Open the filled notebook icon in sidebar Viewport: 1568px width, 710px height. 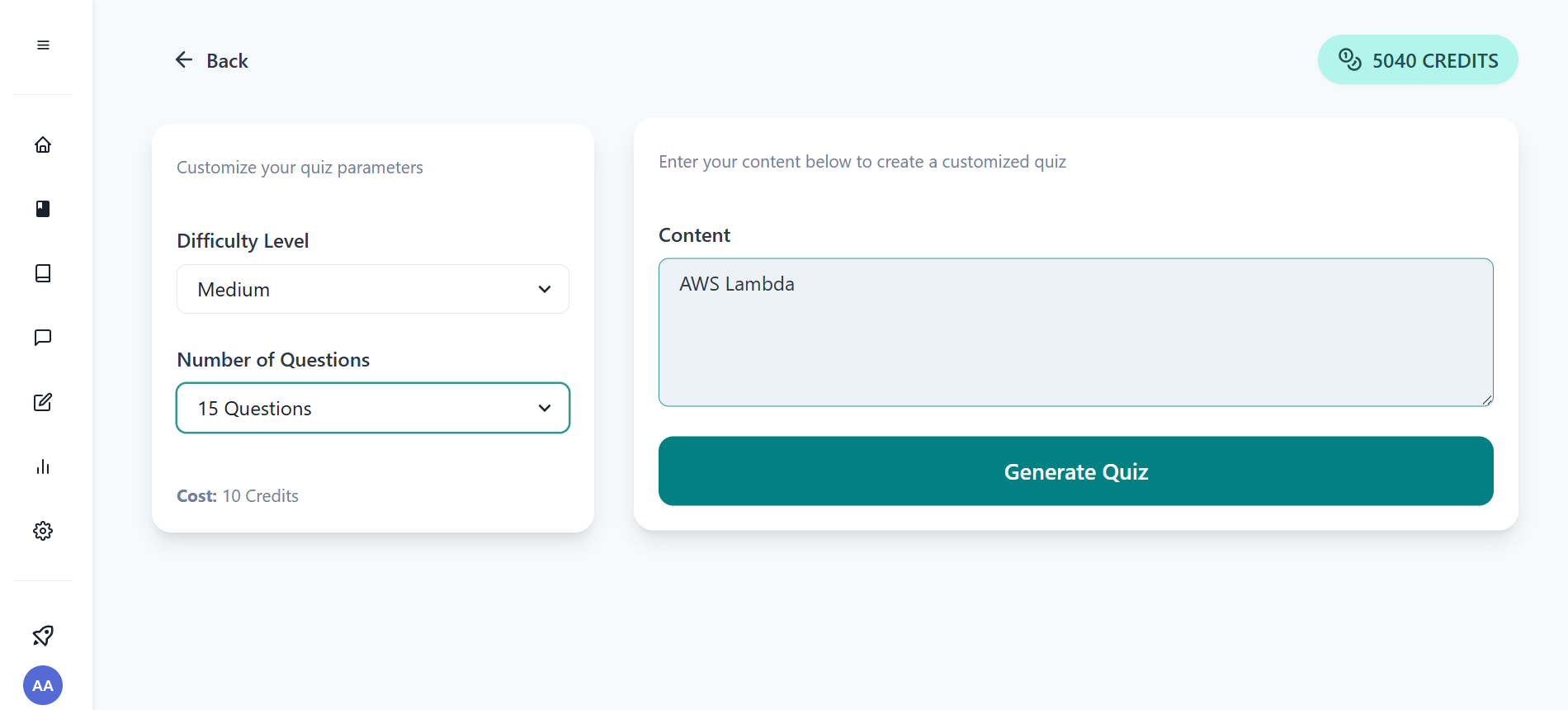coord(43,209)
